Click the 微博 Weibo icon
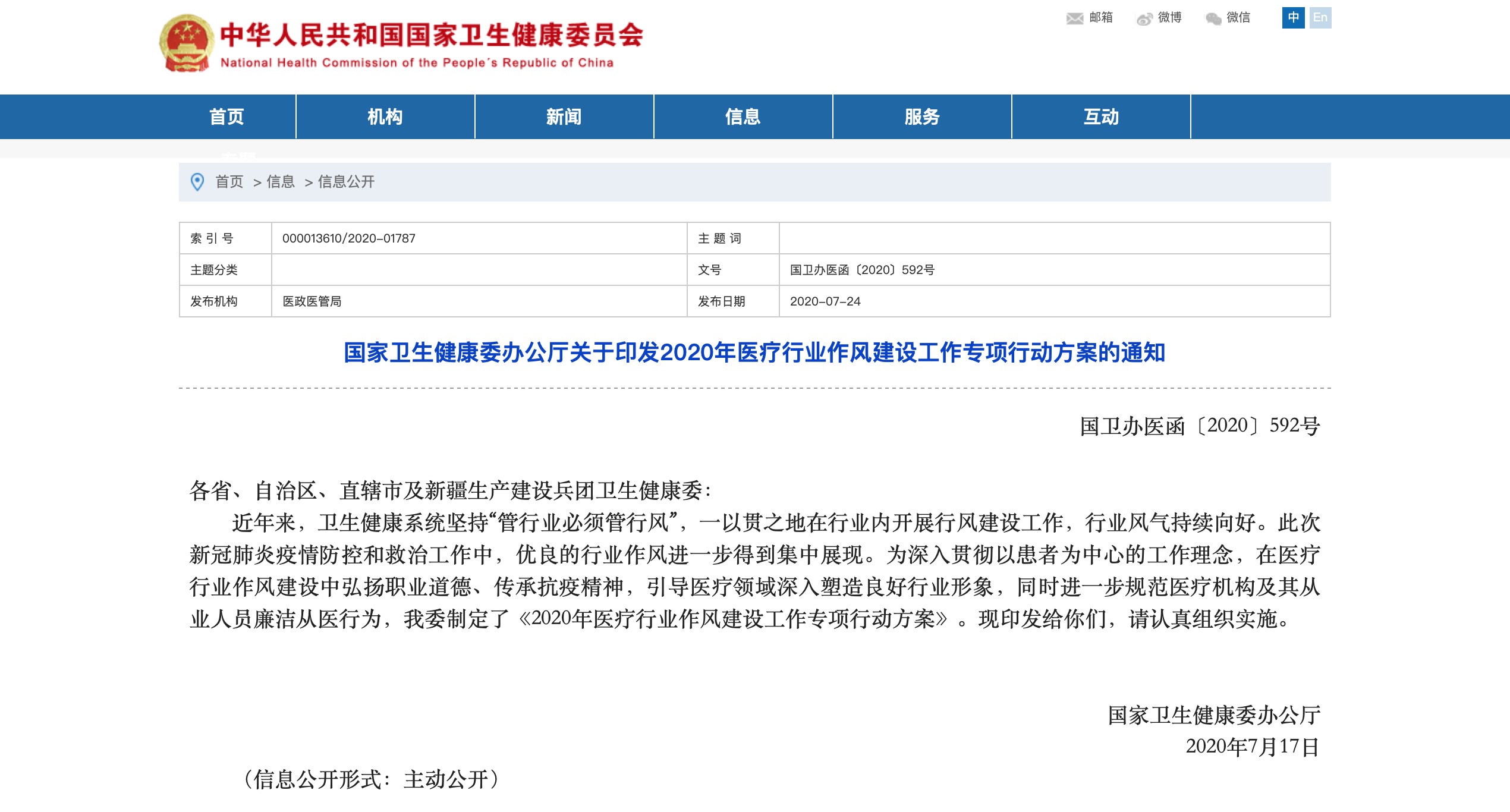The height and width of the screenshot is (812, 1510). tap(1145, 18)
